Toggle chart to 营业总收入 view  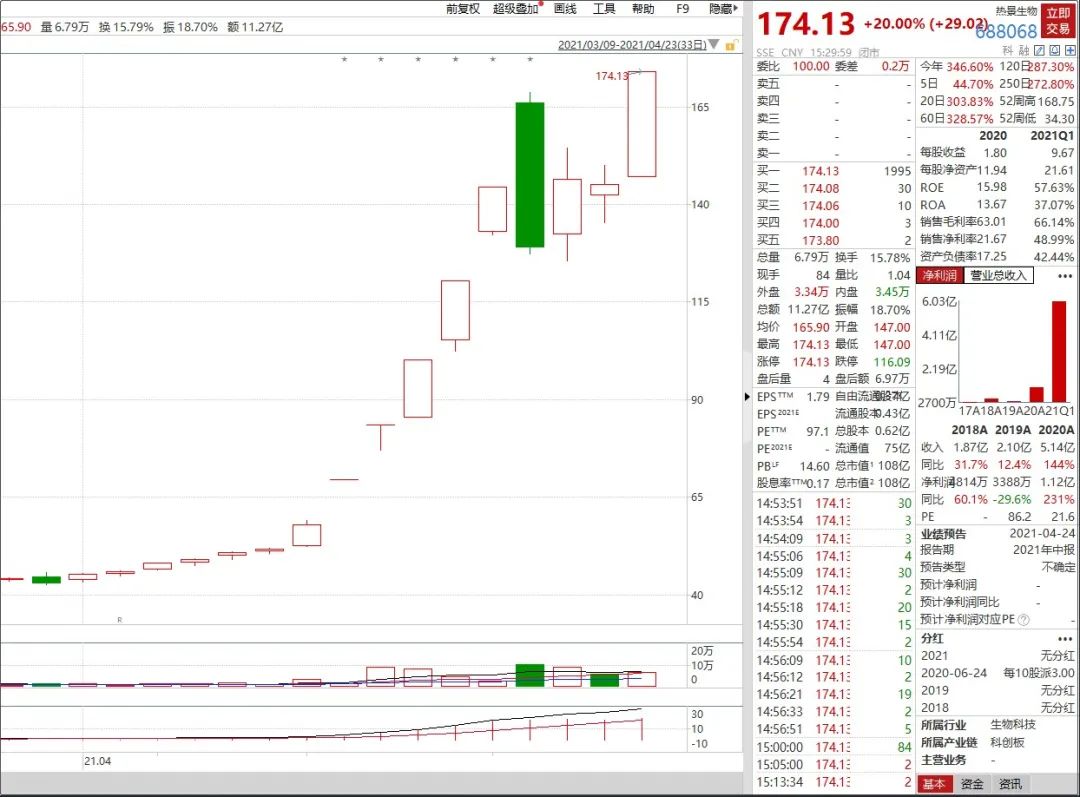tap(998, 275)
